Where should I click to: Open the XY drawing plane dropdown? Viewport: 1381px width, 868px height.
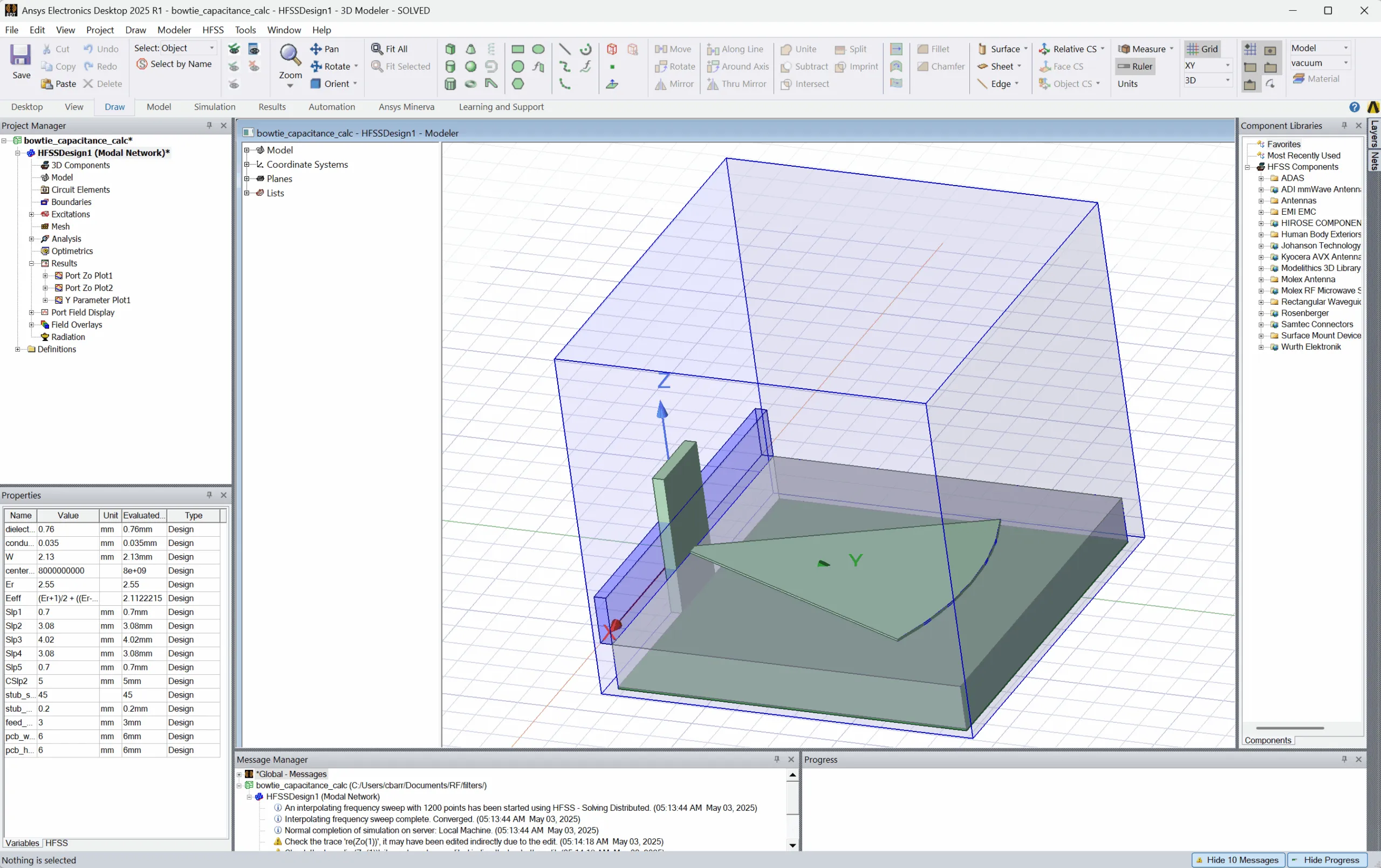click(1208, 65)
